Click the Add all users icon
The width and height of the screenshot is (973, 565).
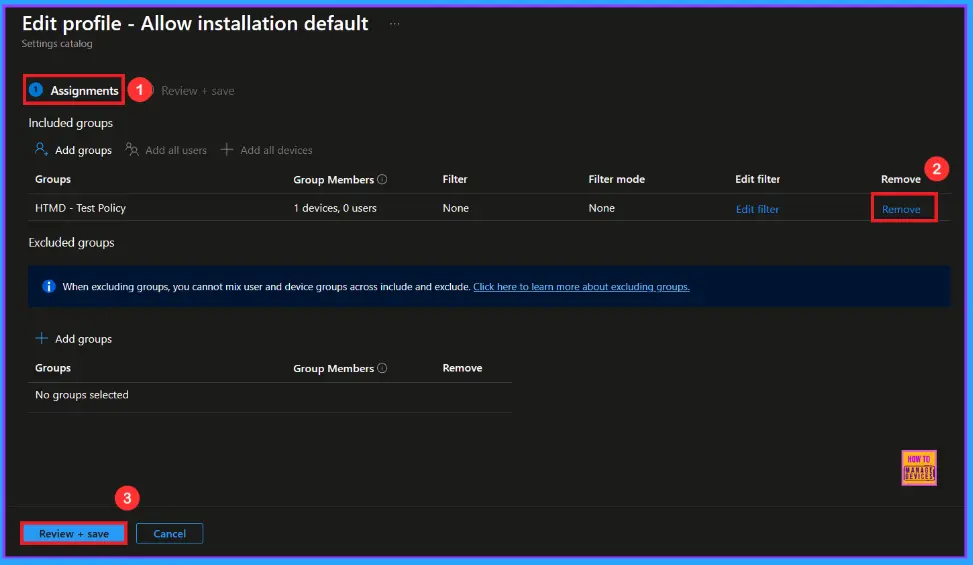(132, 149)
